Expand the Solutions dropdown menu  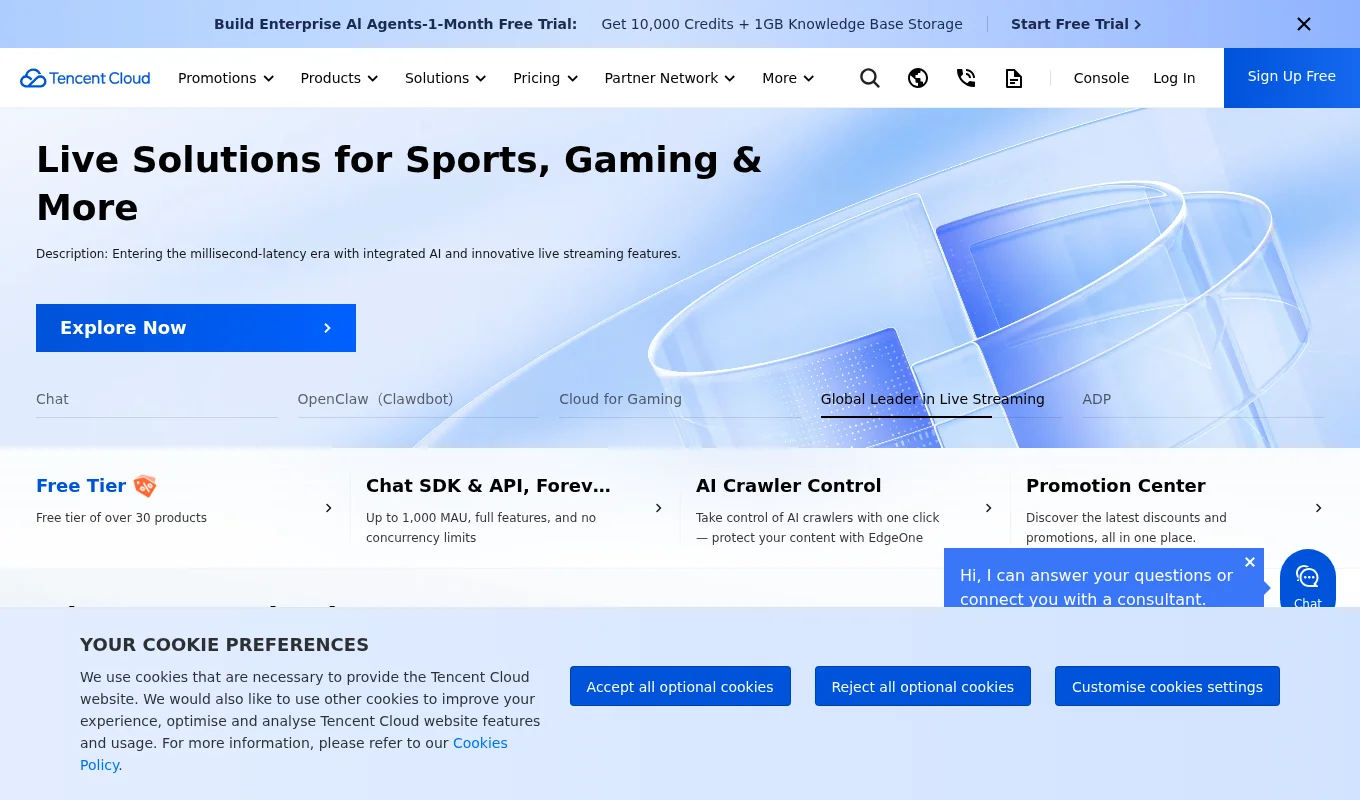(x=445, y=78)
